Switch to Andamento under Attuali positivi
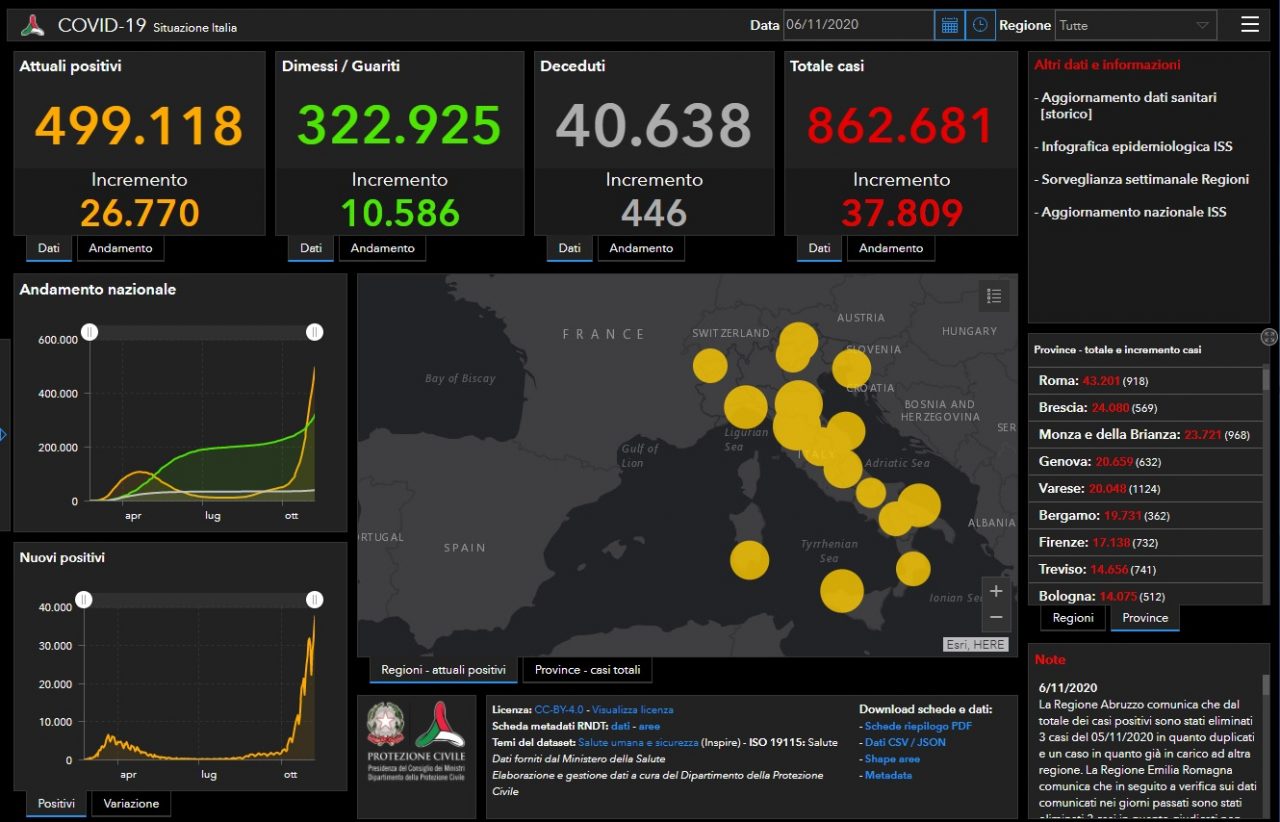This screenshot has height=822, width=1280. tap(121, 248)
